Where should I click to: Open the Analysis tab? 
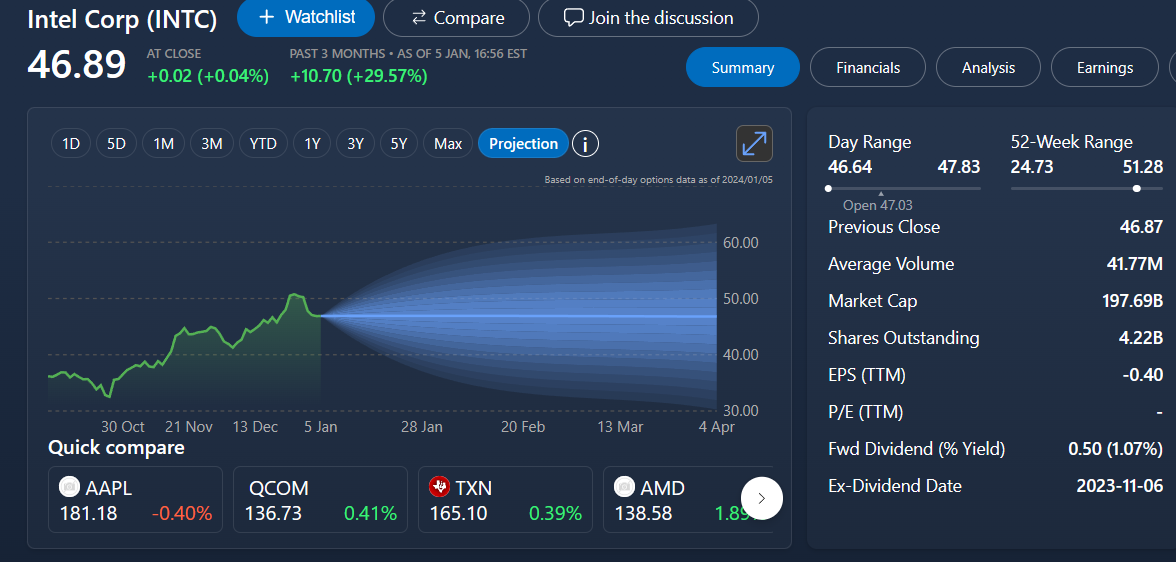pyautogui.click(x=988, y=68)
